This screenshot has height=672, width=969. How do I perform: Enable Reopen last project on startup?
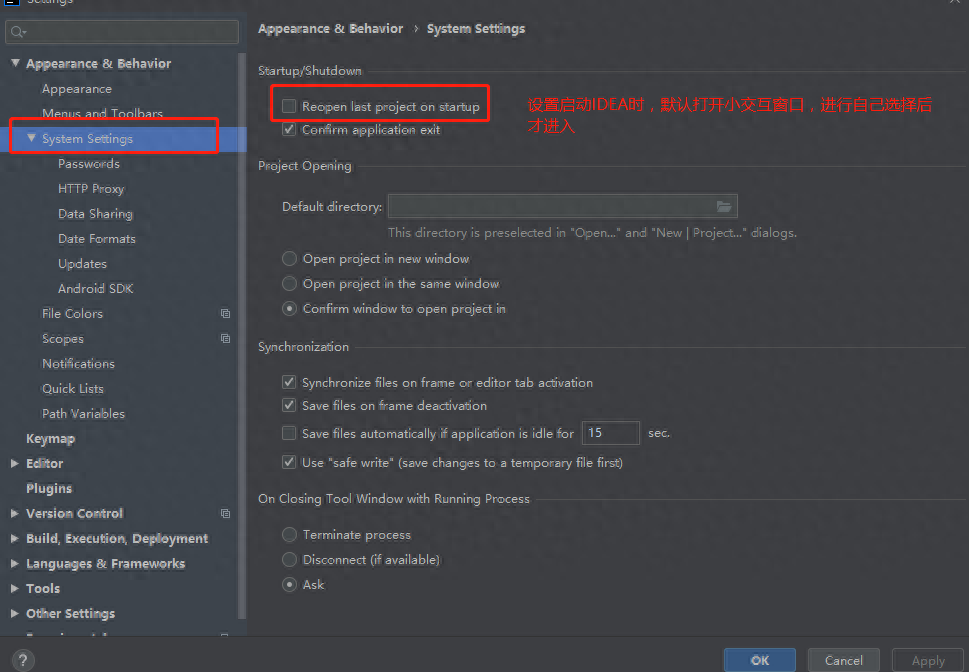click(289, 106)
